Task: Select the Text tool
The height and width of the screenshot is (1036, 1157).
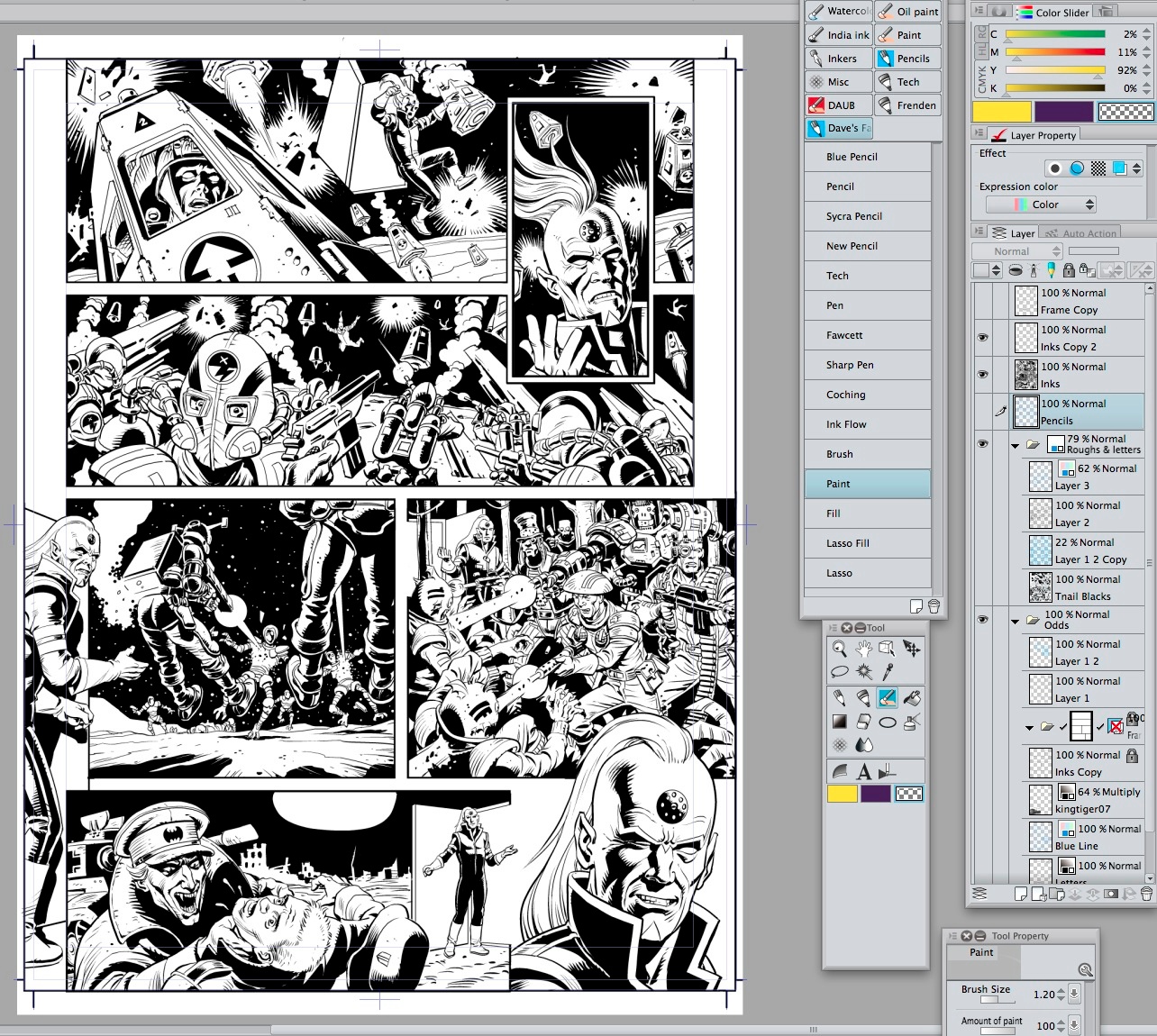Action: (x=863, y=772)
